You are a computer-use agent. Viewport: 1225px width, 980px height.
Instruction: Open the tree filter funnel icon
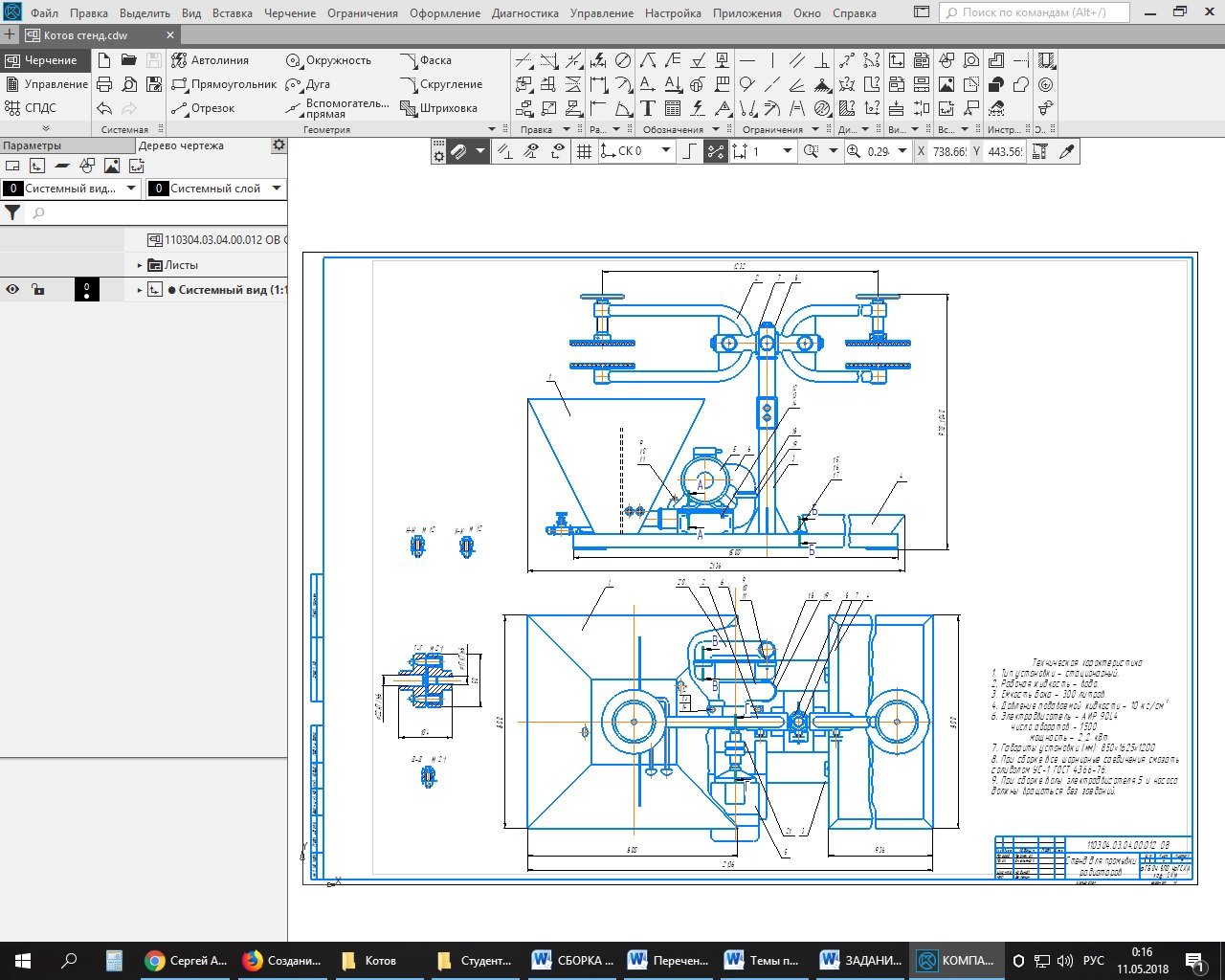(12, 213)
